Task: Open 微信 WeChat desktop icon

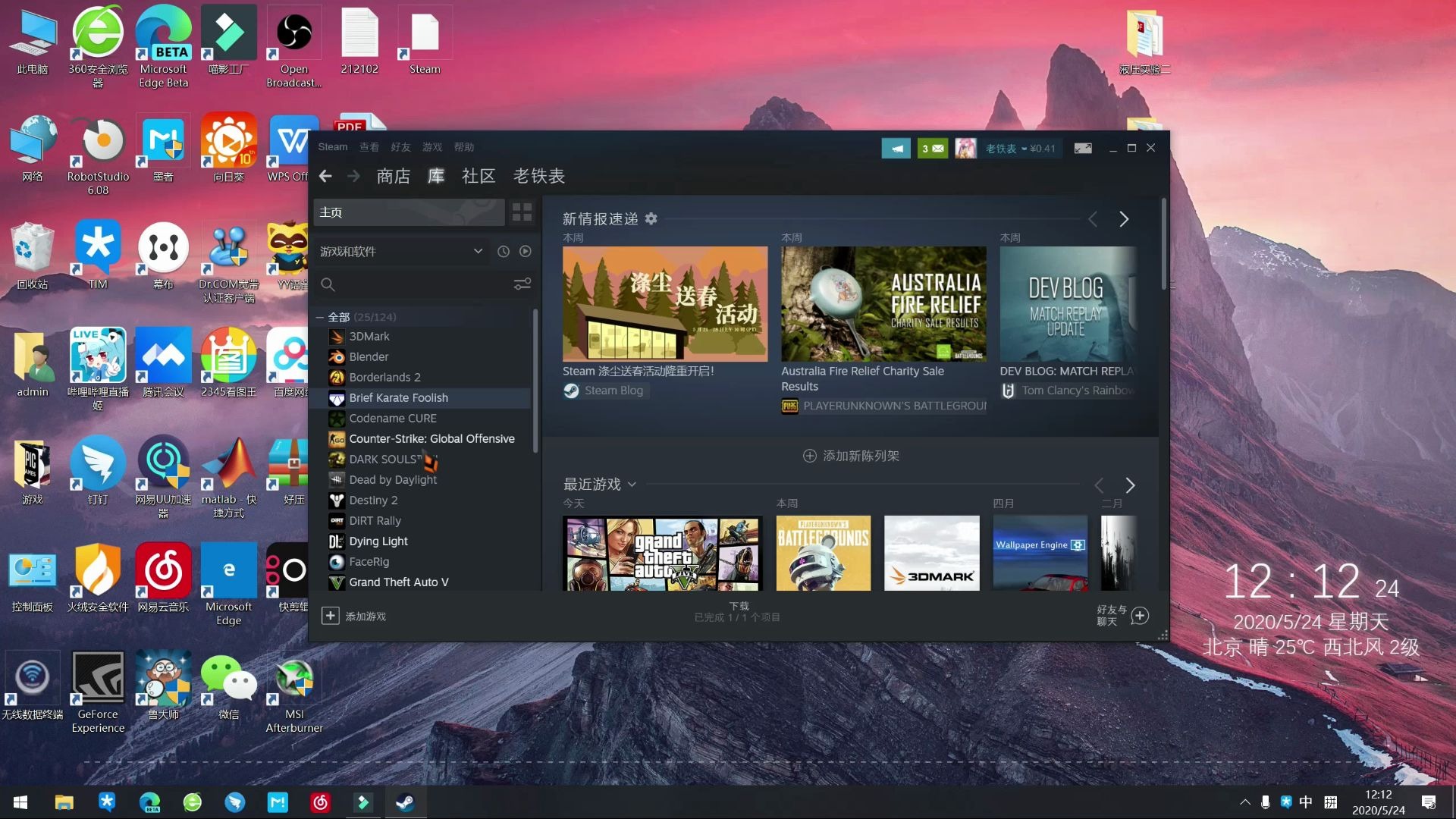Action: (x=228, y=686)
